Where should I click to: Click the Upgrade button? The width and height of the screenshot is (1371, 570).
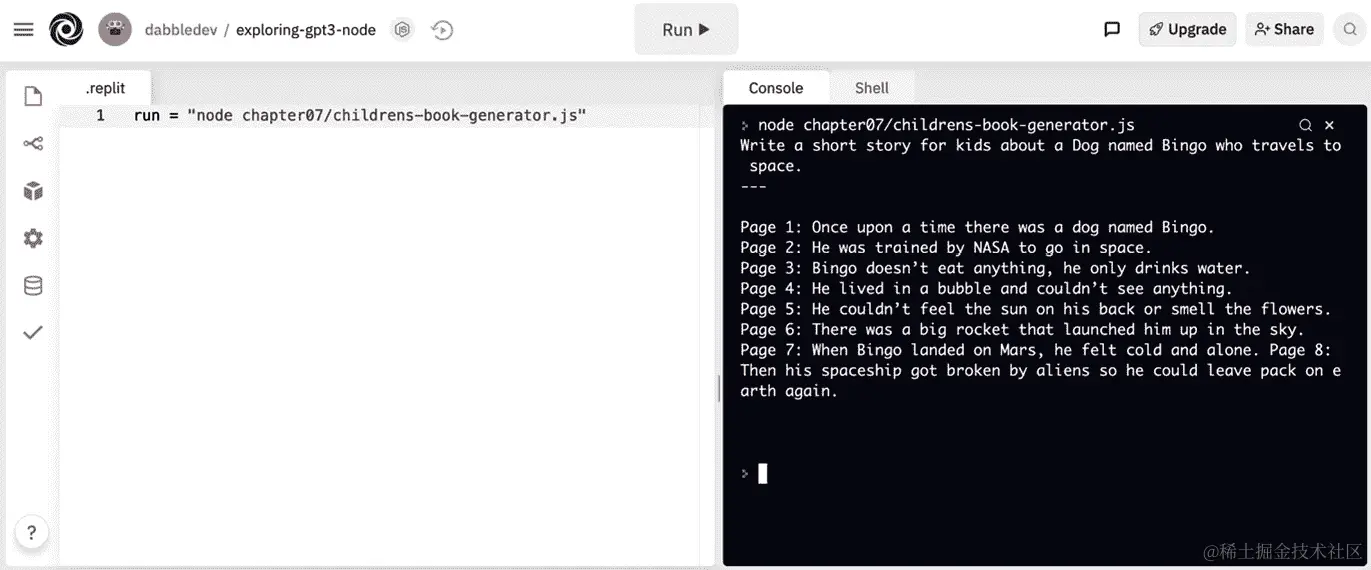point(1187,29)
